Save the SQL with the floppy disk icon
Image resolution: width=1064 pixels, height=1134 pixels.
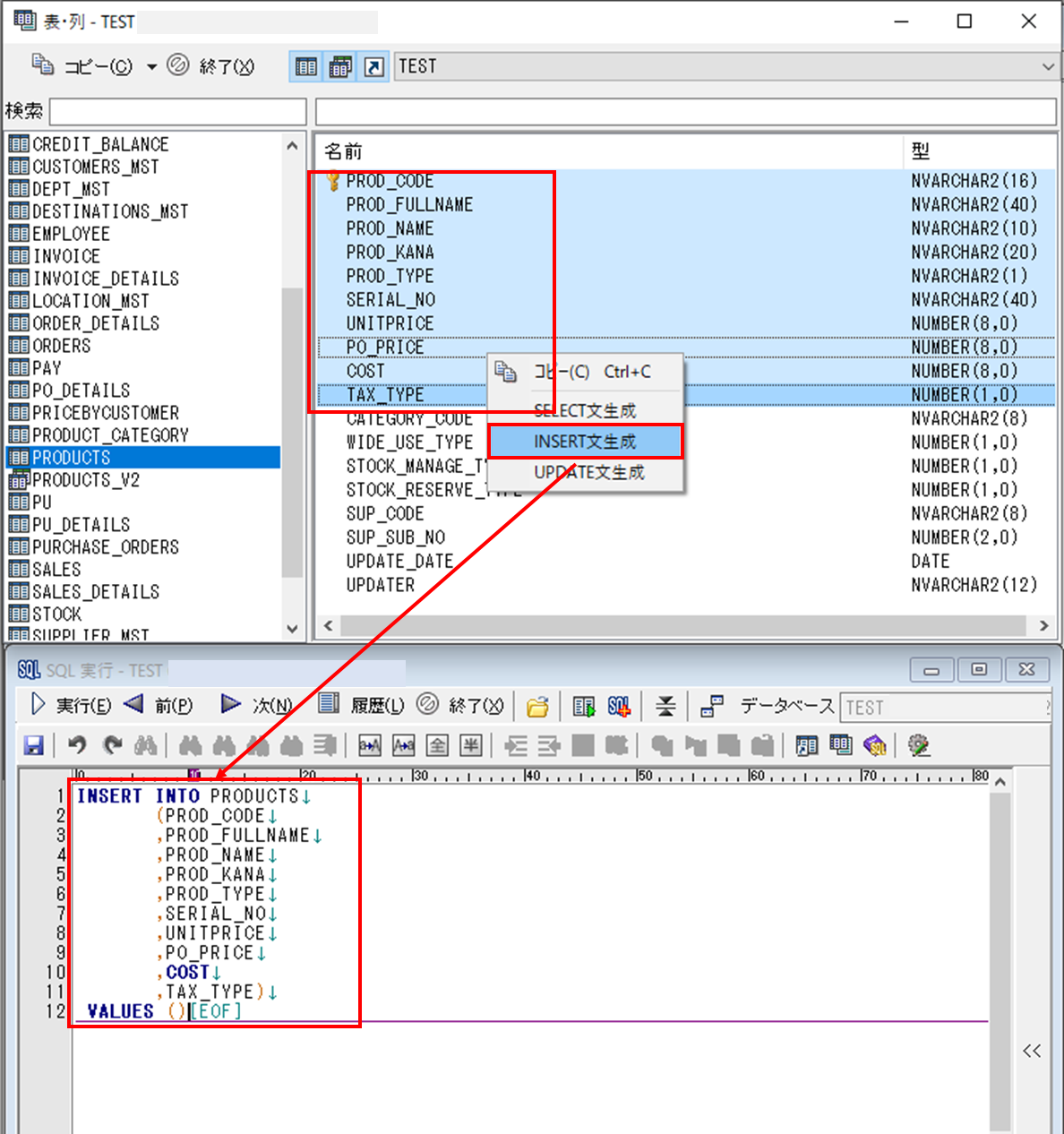34,745
